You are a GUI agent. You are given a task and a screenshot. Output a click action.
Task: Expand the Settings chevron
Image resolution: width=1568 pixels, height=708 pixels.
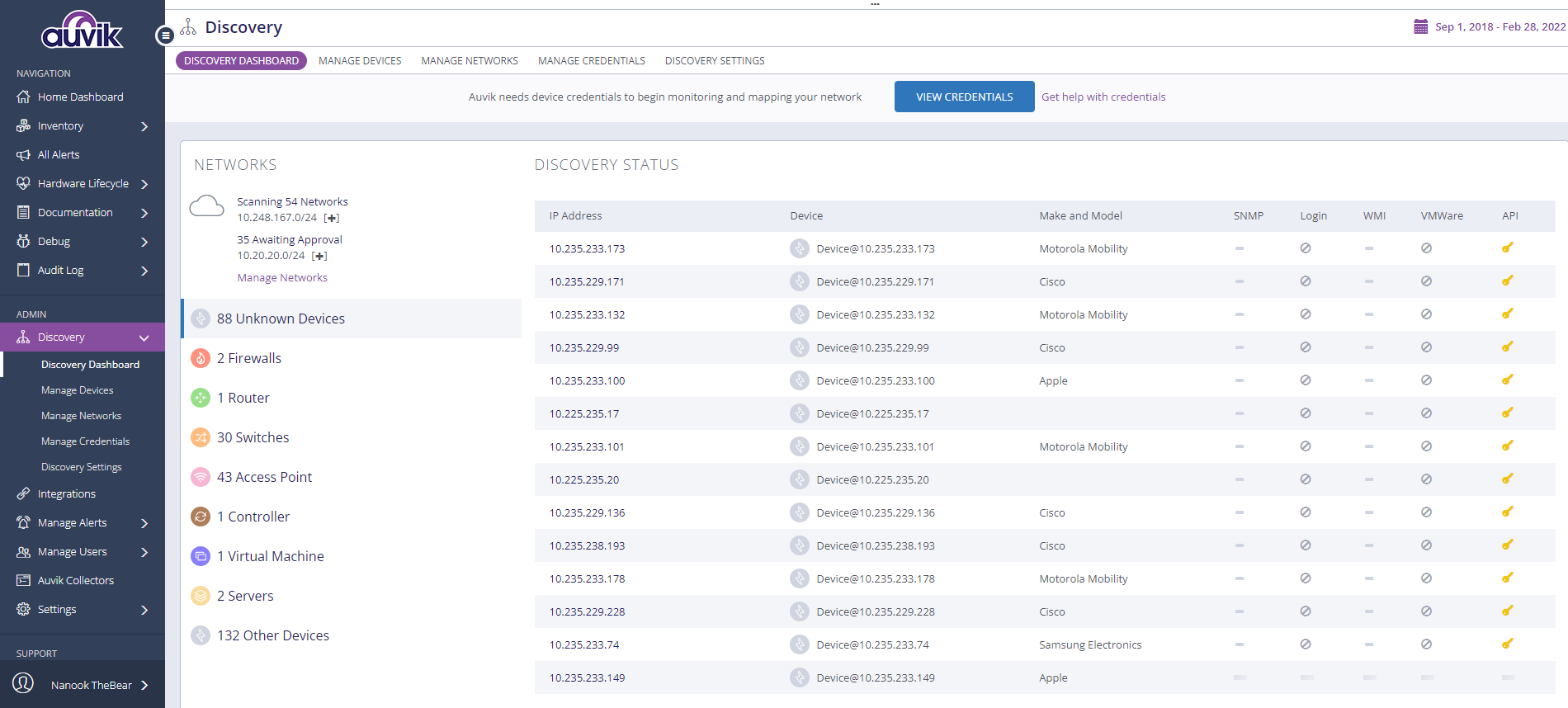(x=144, y=610)
